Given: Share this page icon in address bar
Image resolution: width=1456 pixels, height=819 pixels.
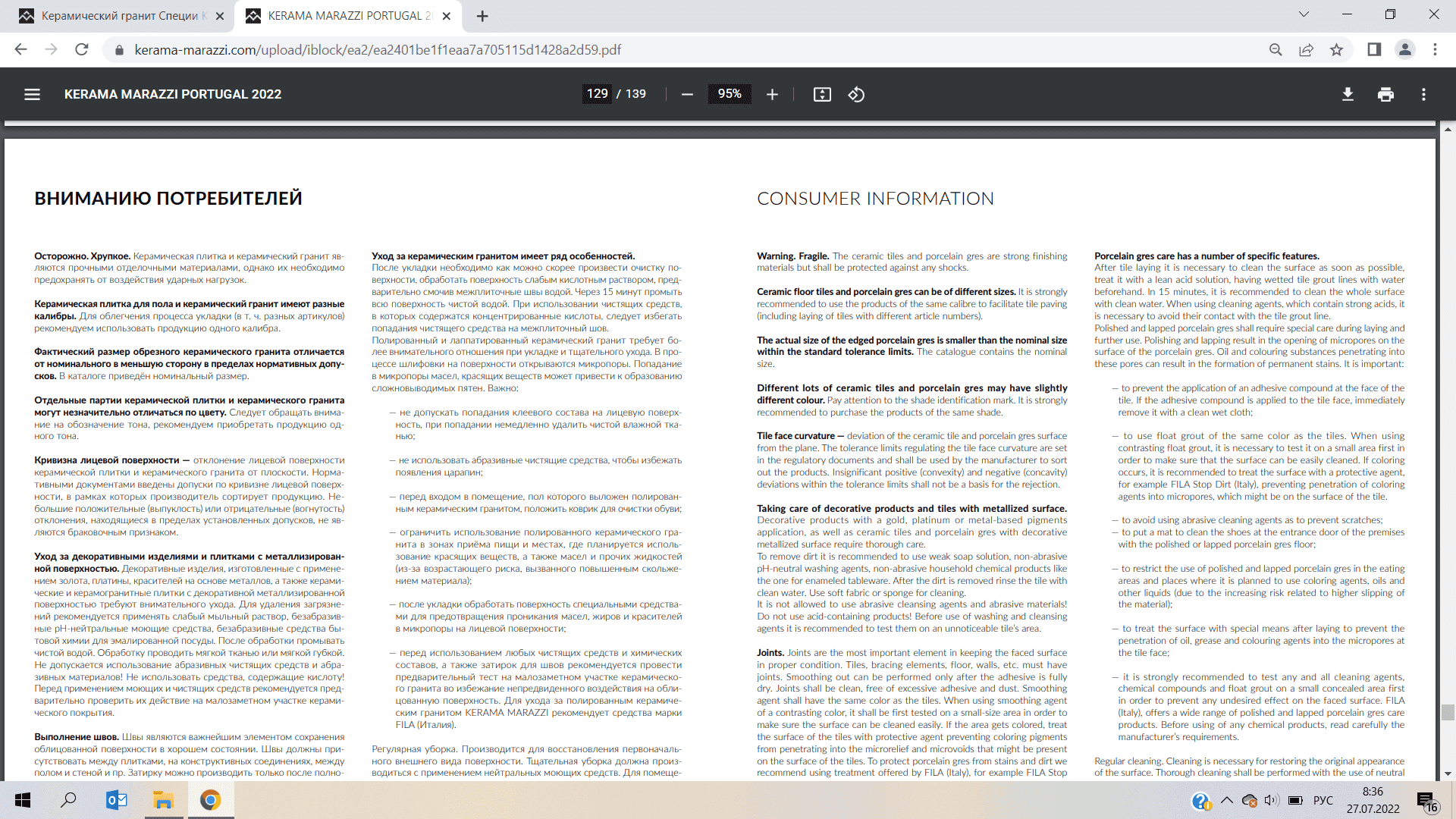Looking at the screenshot, I should [x=1306, y=49].
